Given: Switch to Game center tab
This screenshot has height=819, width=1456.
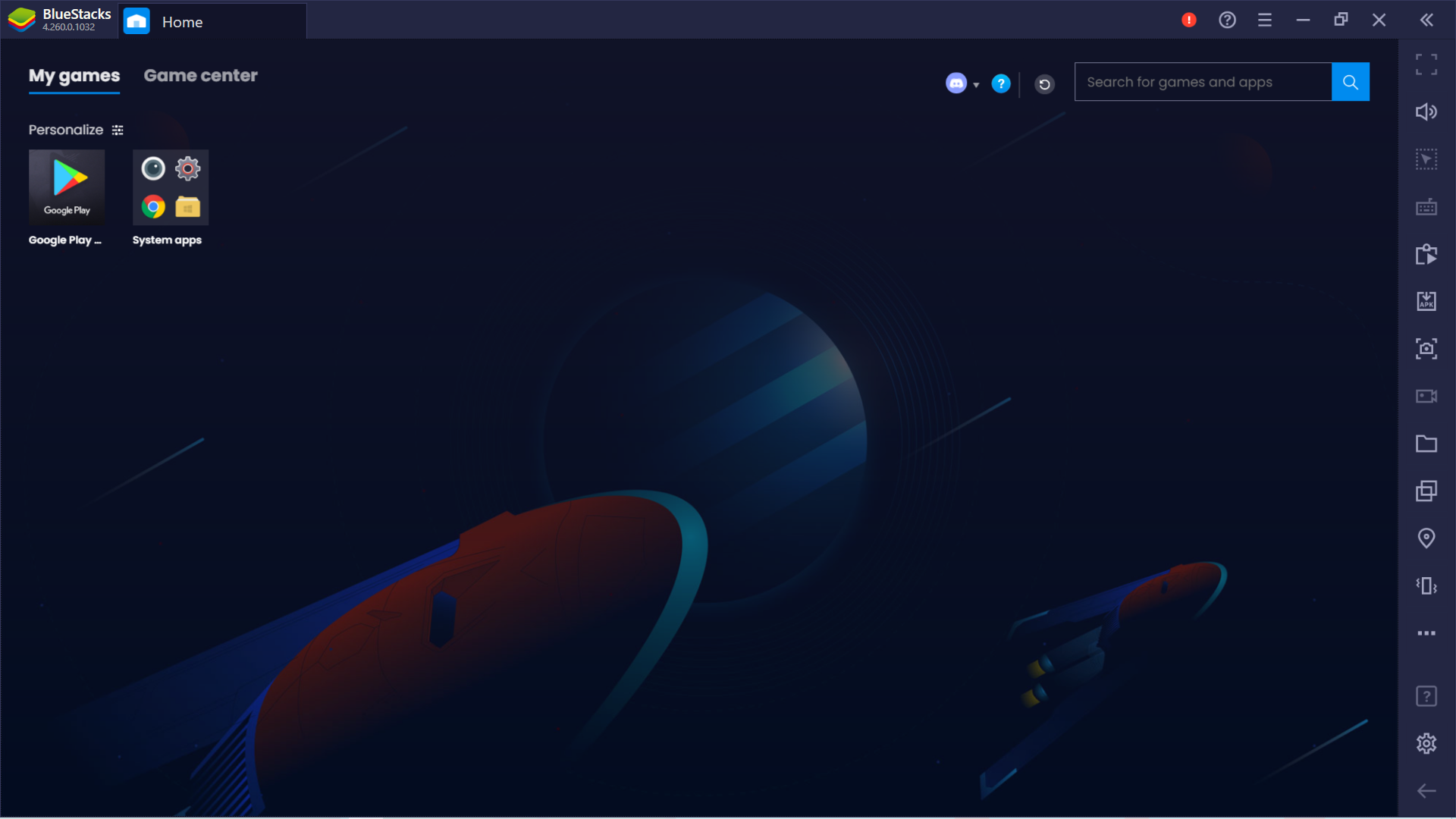Looking at the screenshot, I should pos(200,76).
